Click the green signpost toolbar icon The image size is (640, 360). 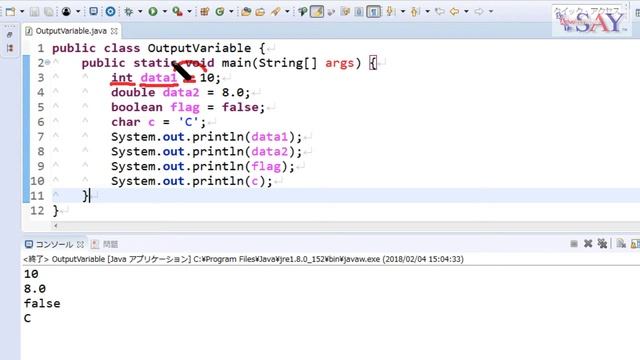[302, 11]
